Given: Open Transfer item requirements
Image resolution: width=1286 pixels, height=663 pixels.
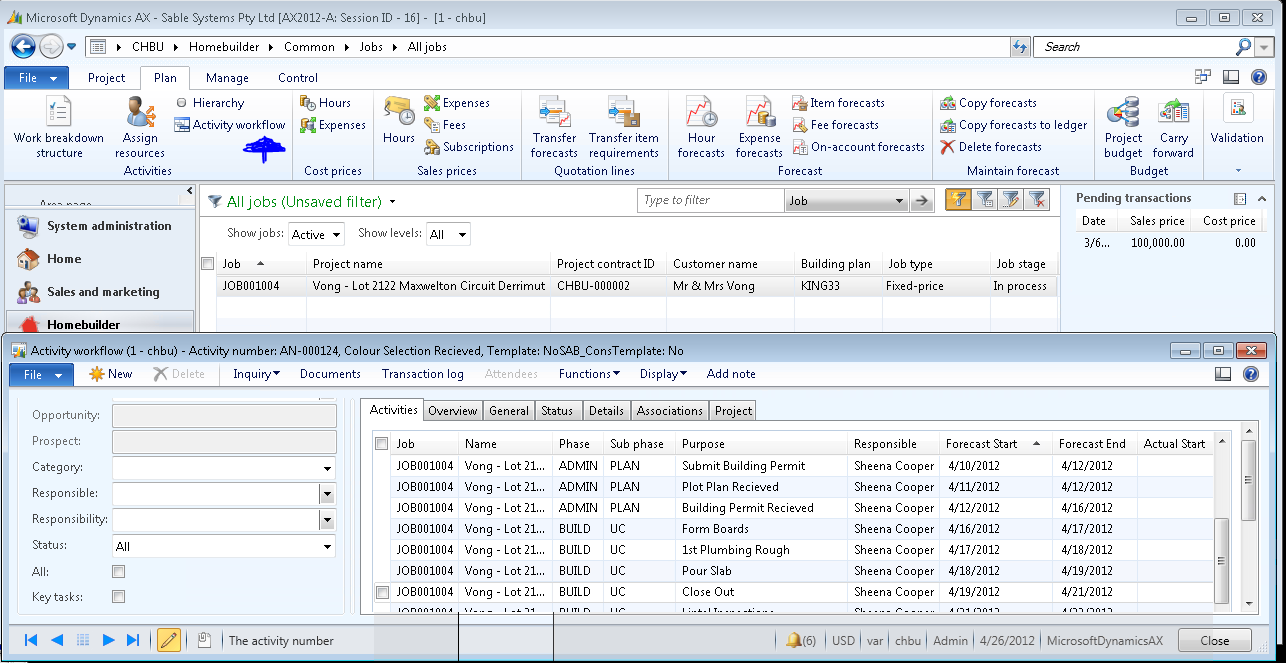Looking at the screenshot, I should (624, 128).
